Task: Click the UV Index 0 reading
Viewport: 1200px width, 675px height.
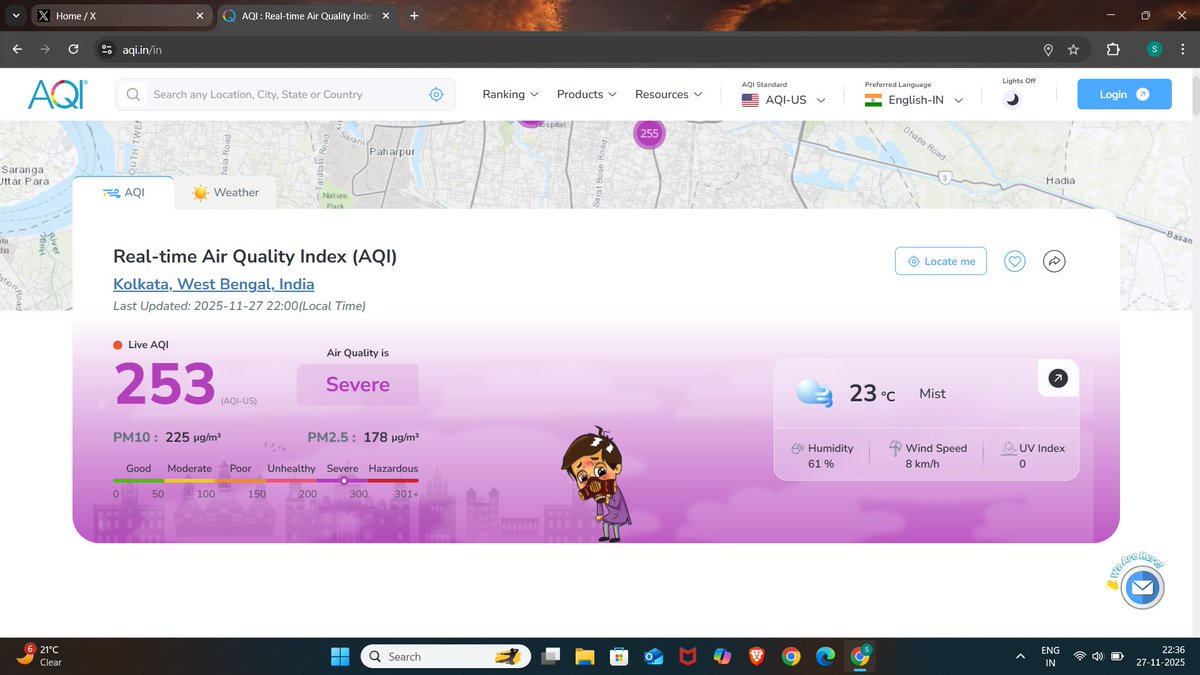Action: coord(1033,456)
